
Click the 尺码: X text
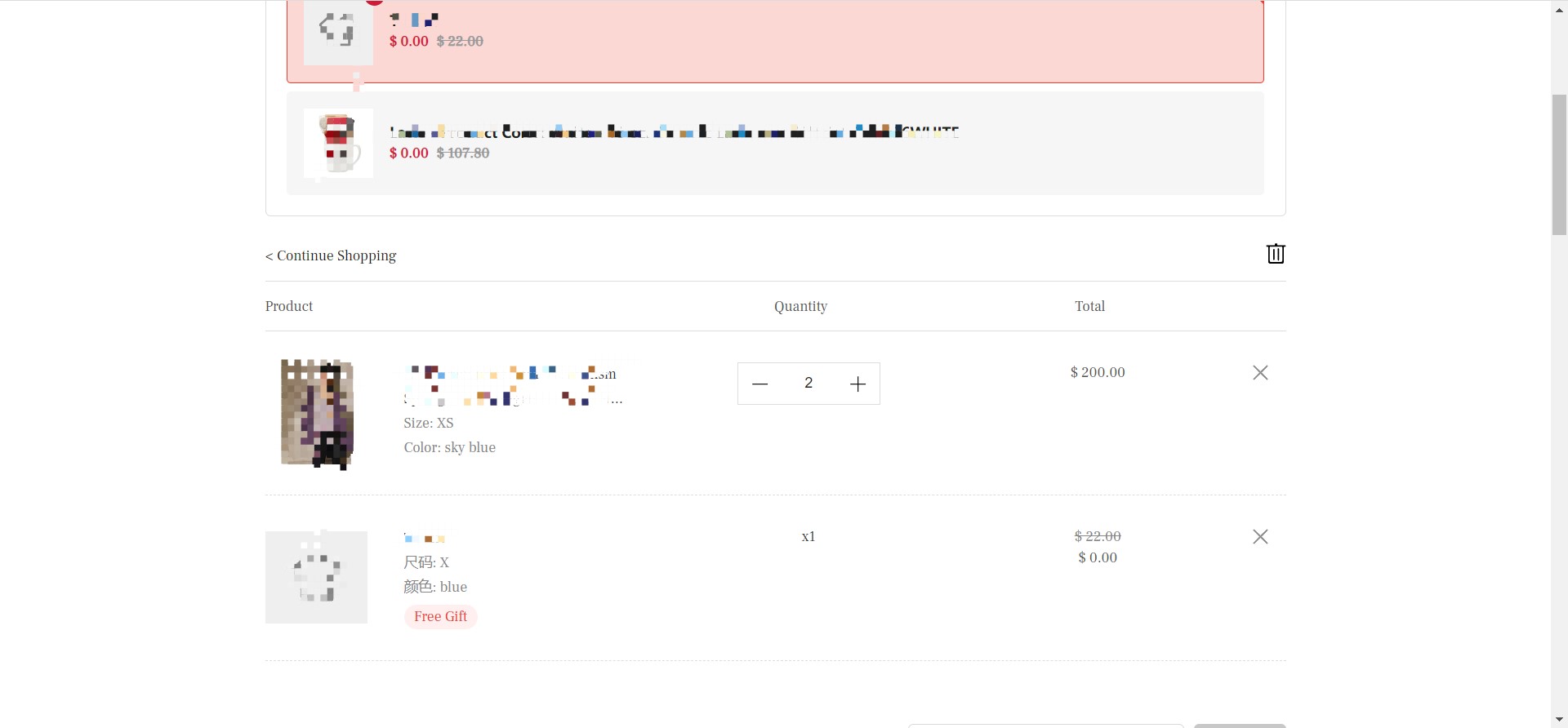click(426, 562)
